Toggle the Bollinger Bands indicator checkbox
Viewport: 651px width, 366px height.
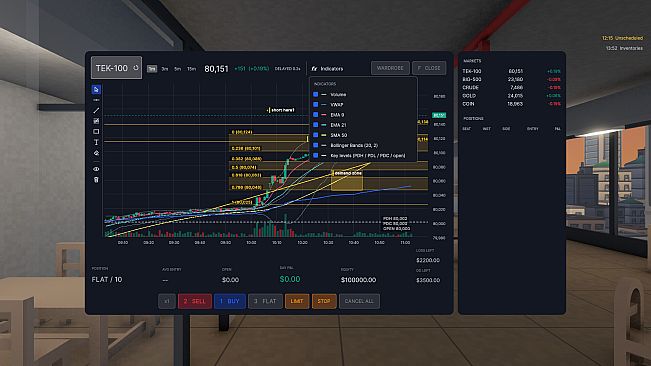pos(316,145)
